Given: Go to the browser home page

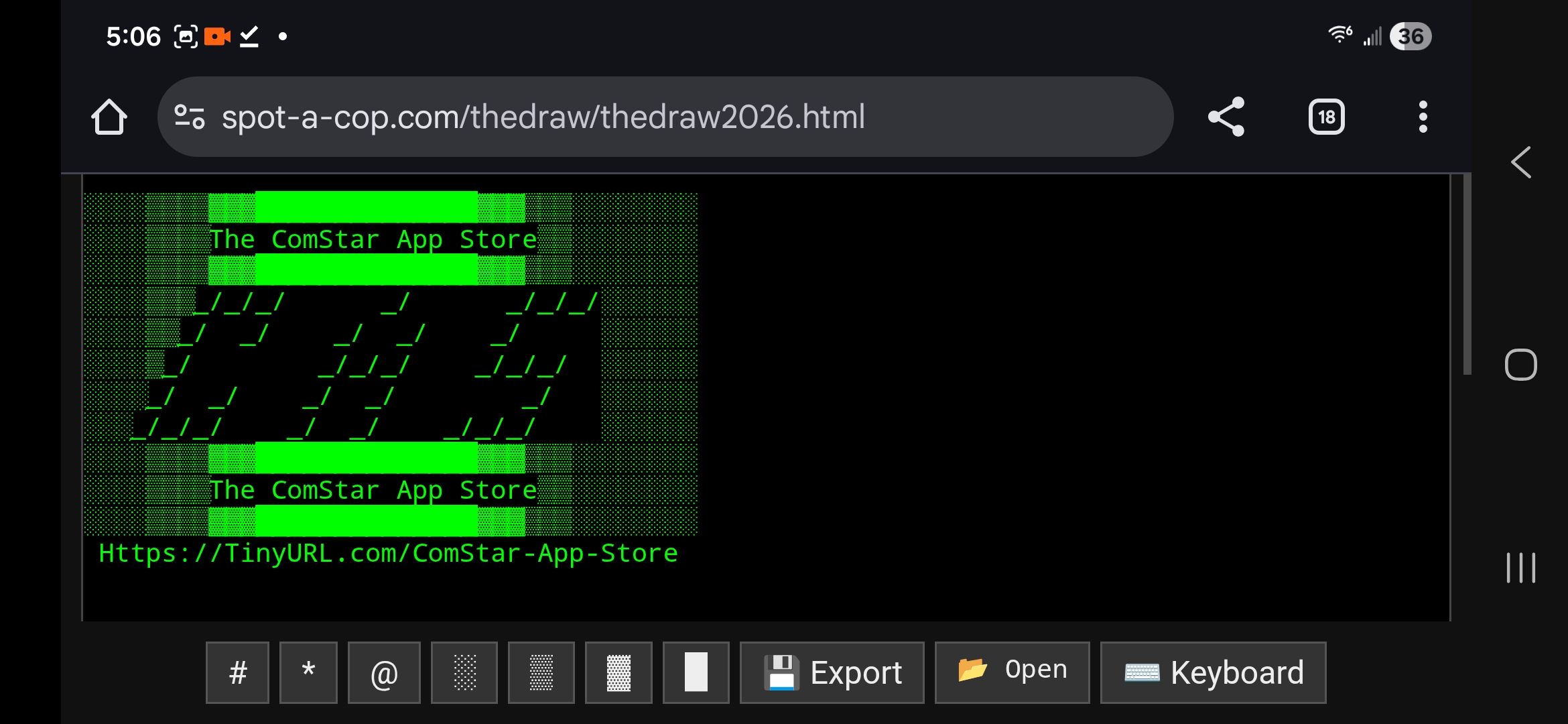Looking at the screenshot, I should (x=109, y=116).
